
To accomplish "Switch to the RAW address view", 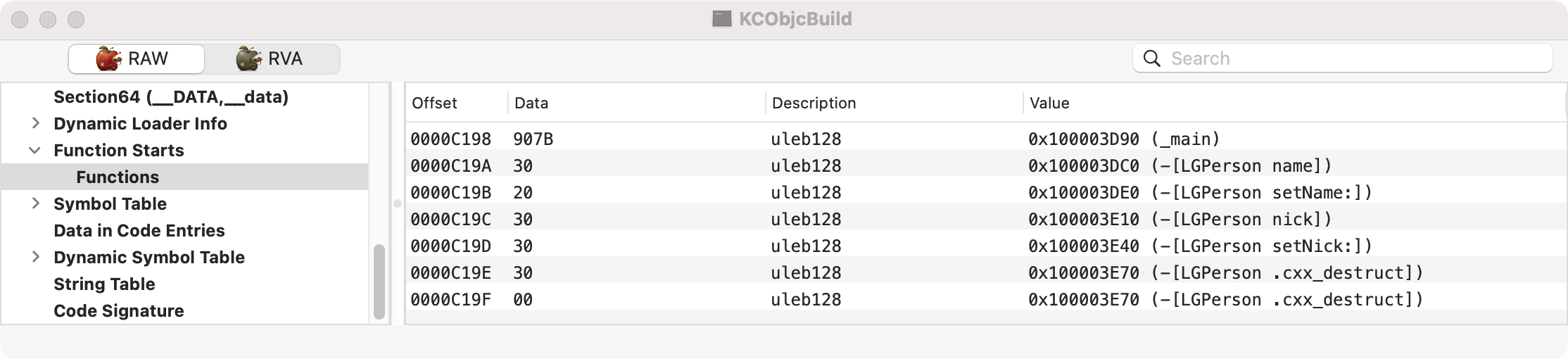I will (x=136, y=58).
